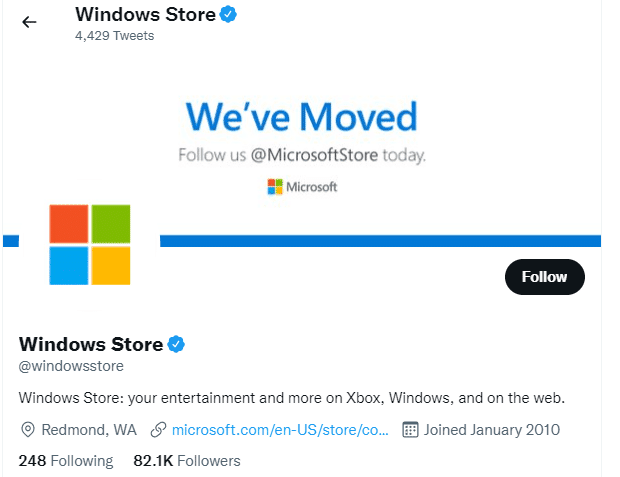Click the 4,429 Tweets count
This screenshot has height=477, width=620.
pos(114,36)
